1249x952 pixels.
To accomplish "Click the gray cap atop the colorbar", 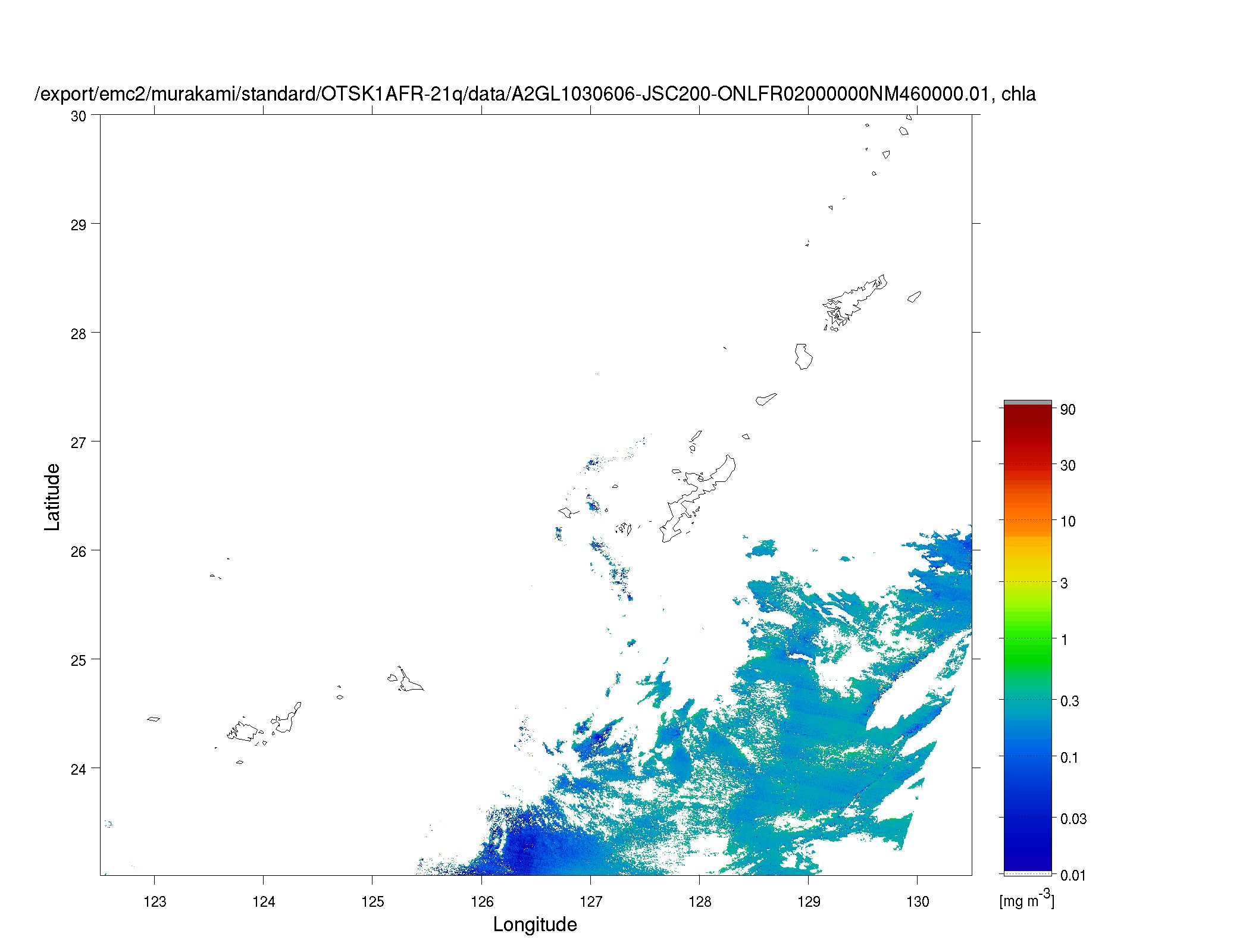I will [x=1028, y=403].
